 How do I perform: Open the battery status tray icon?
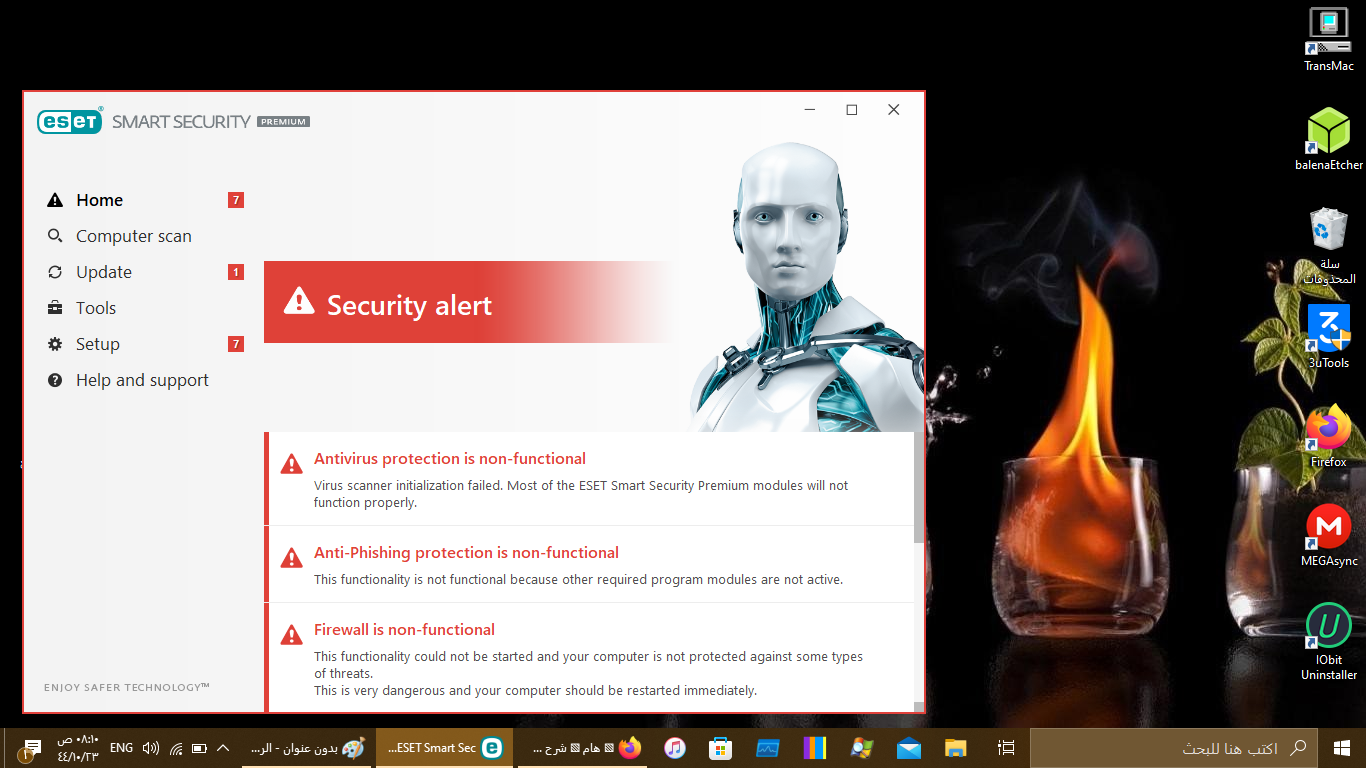(199, 748)
